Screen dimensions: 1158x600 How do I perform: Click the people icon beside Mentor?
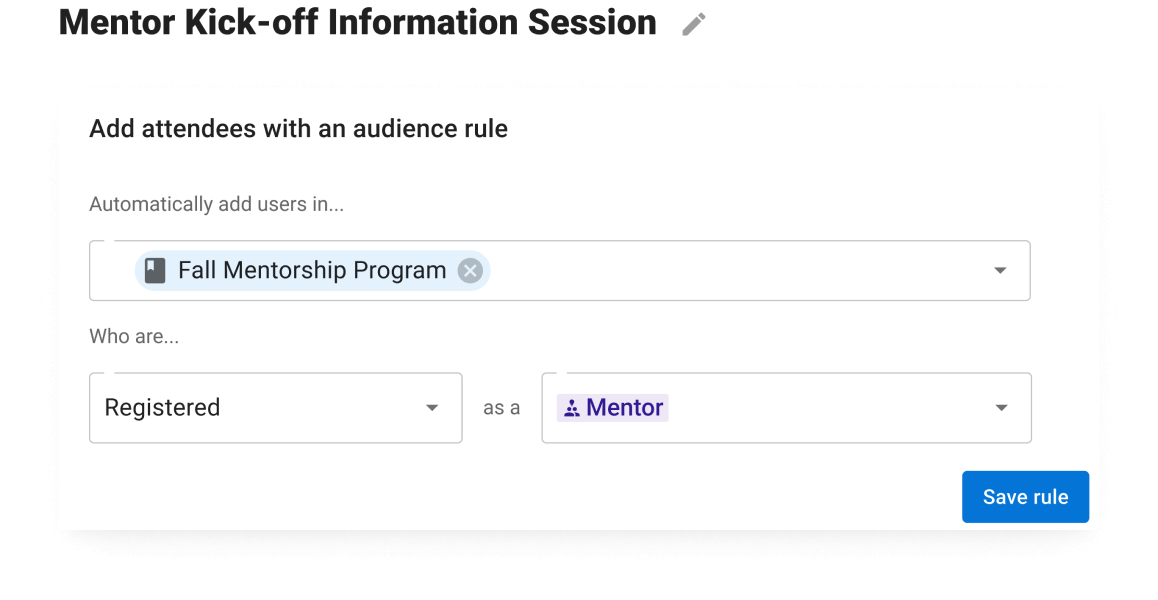(x=572, y=408)
